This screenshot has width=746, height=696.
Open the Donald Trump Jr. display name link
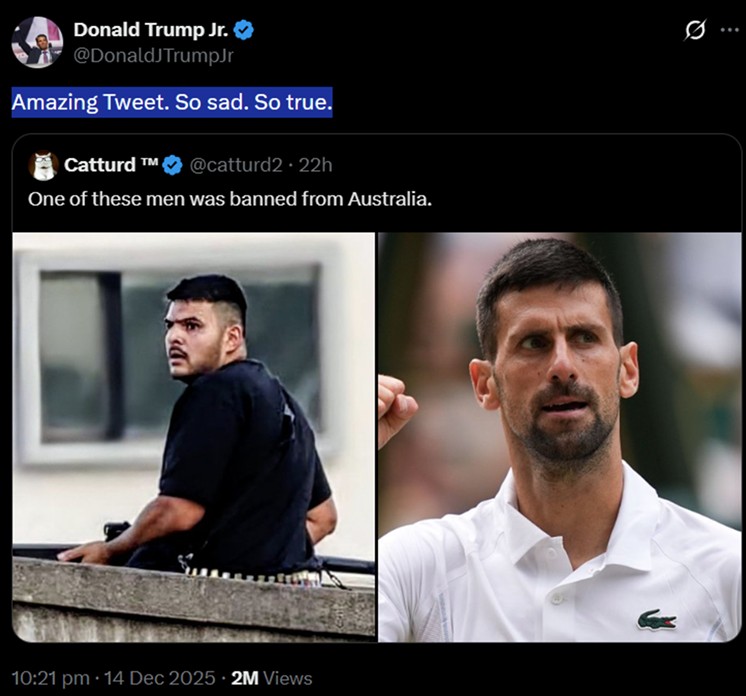(x=150, y=30)
